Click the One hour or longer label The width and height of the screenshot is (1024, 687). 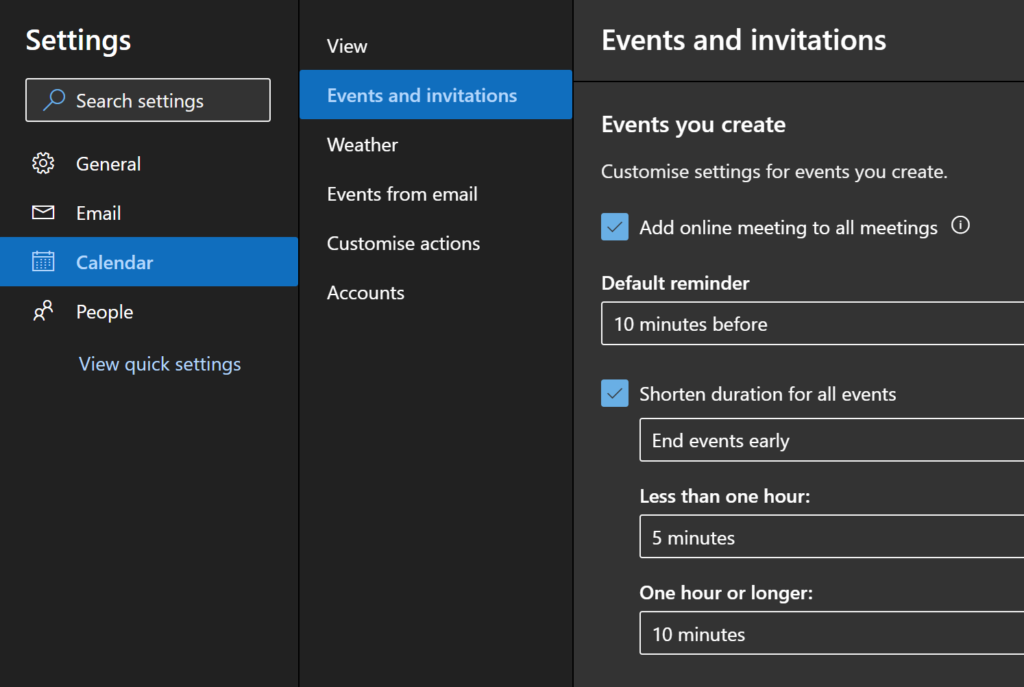(x=726, y=592)
